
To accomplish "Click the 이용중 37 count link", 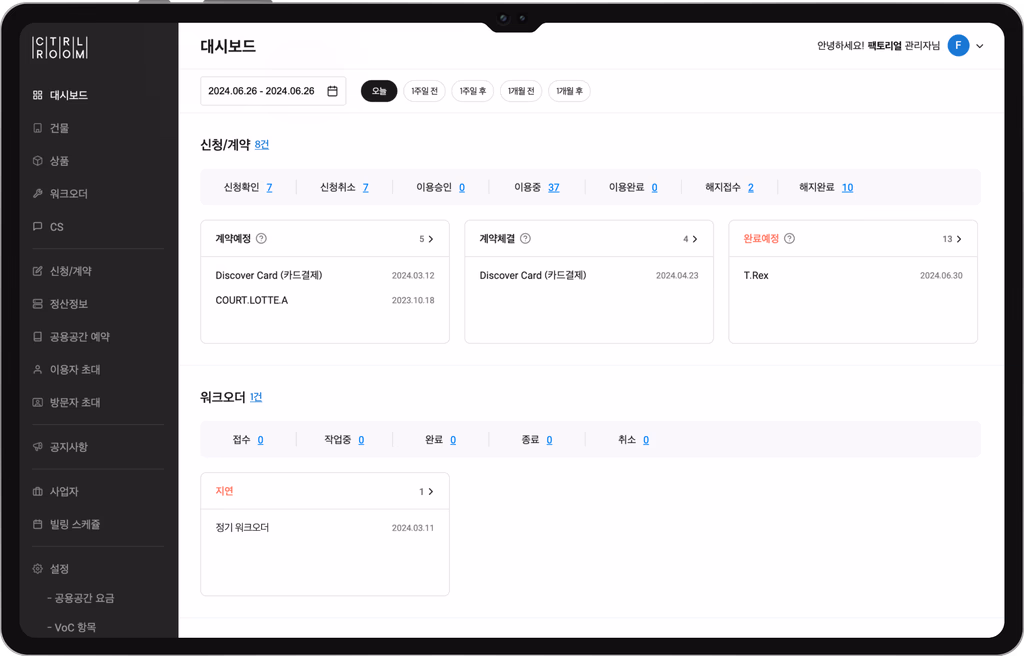I will (554, 188).
